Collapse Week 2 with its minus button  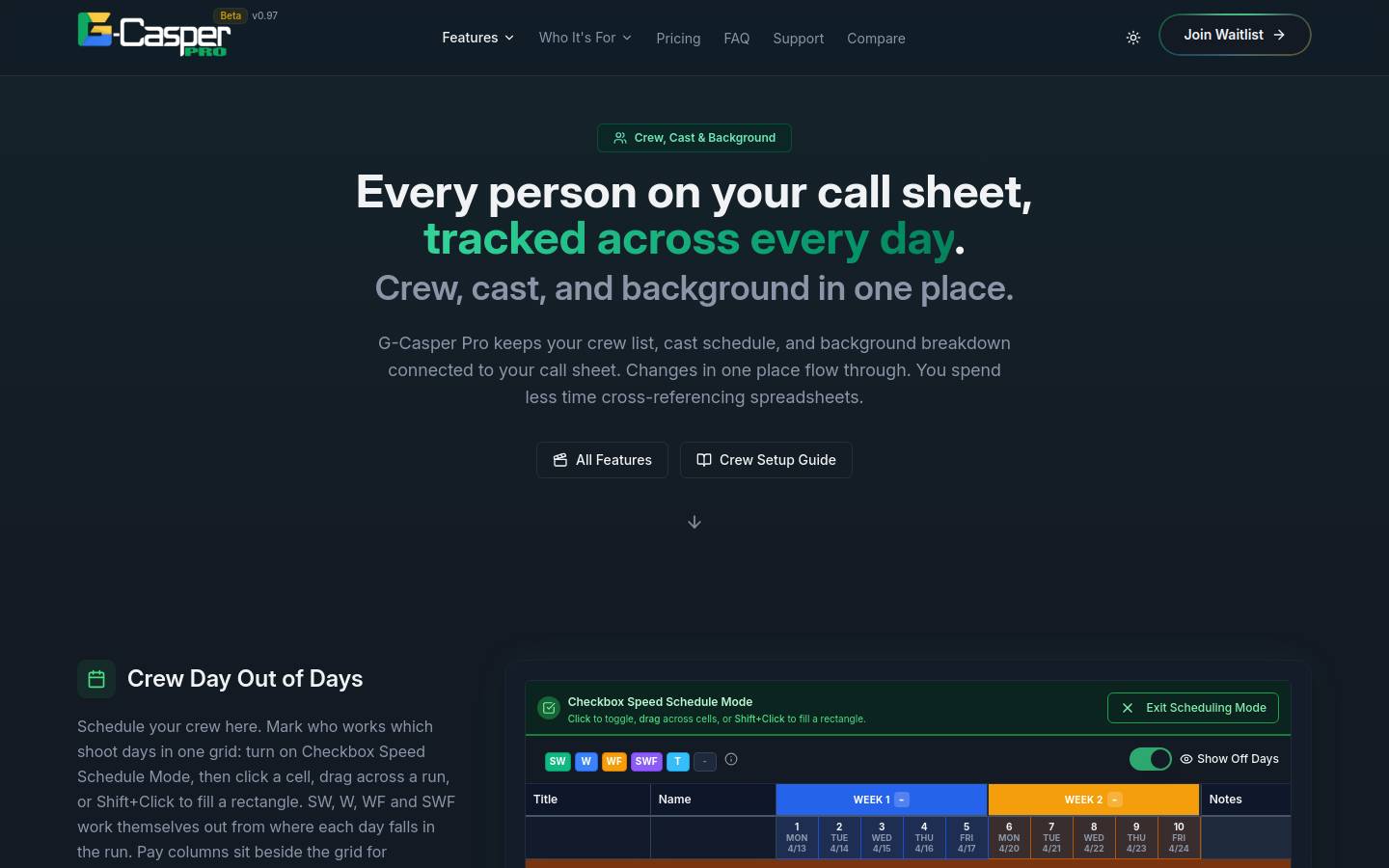[x=1115, y=800]
